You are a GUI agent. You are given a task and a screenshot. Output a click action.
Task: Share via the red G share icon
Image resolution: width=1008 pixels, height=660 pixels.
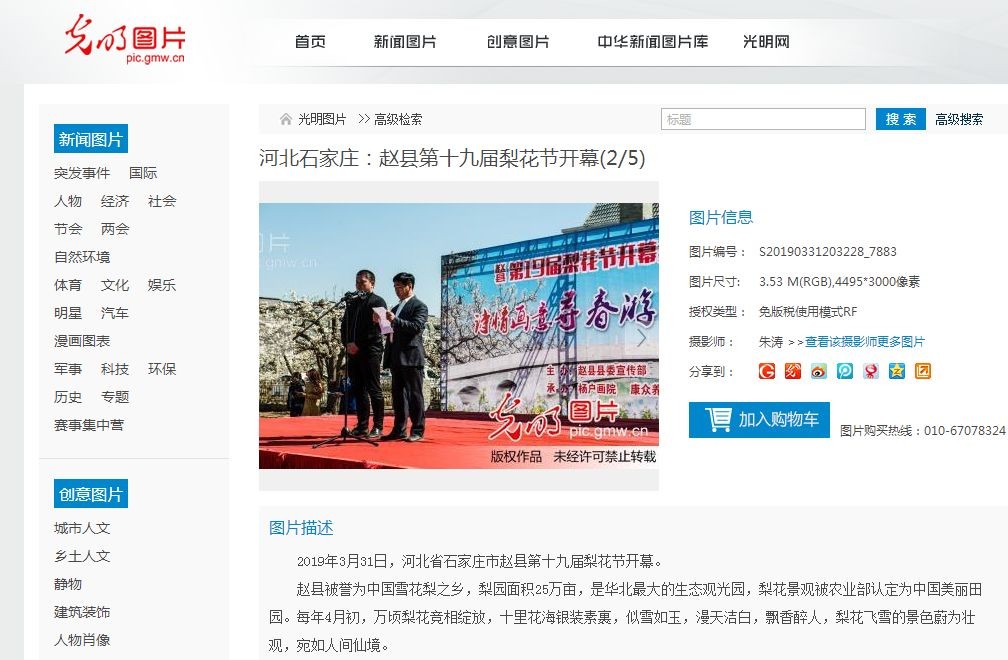(x=766, y=371)
